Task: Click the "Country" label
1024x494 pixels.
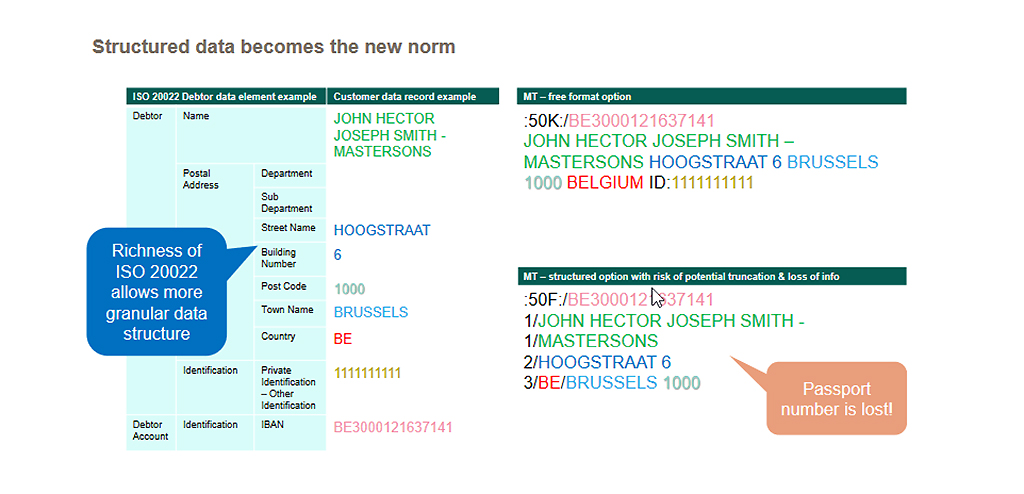Action: click(x=278, y=337)
